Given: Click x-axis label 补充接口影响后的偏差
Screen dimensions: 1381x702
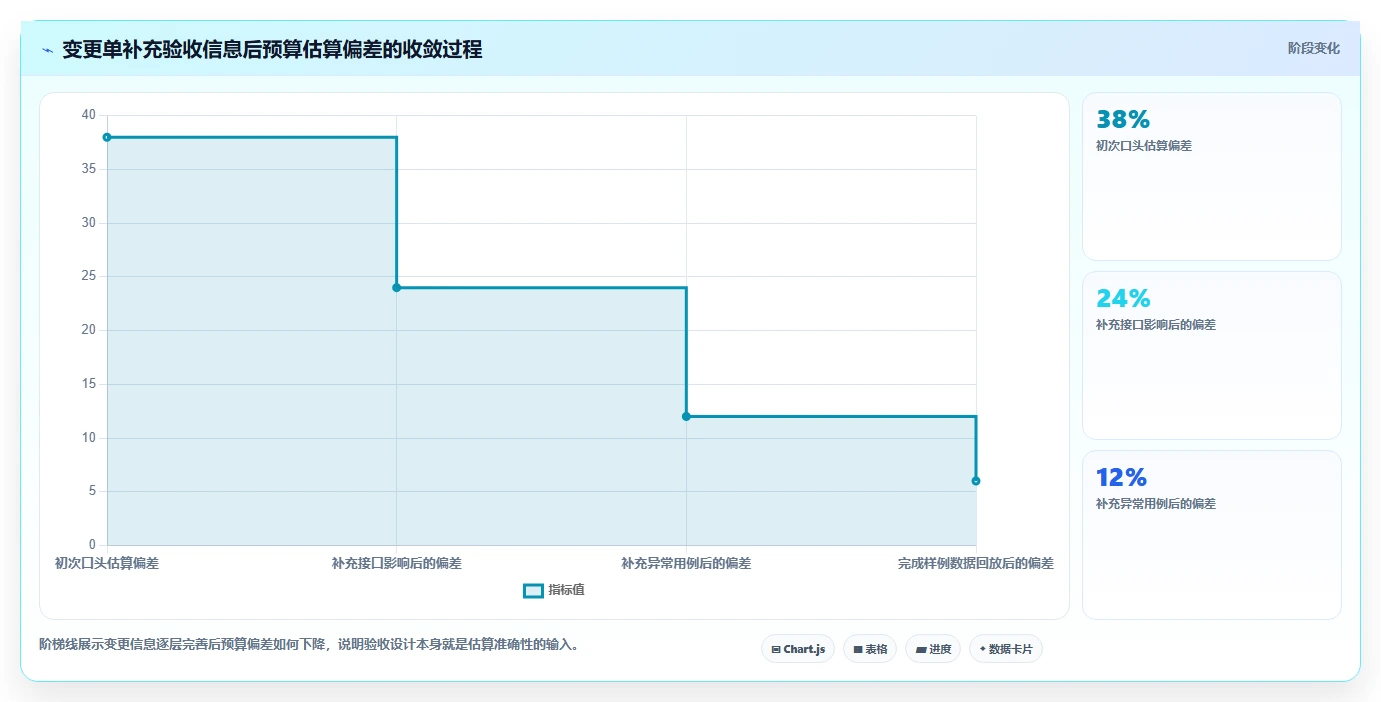Looking at the screenshot, I should pos(396,563).
